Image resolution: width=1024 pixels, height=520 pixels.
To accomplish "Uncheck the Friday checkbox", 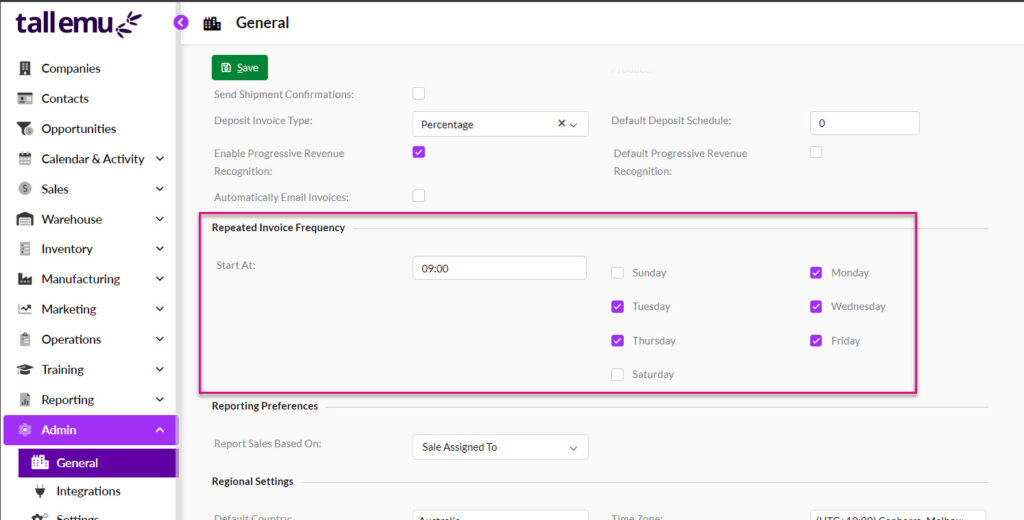I will [816, 340].
